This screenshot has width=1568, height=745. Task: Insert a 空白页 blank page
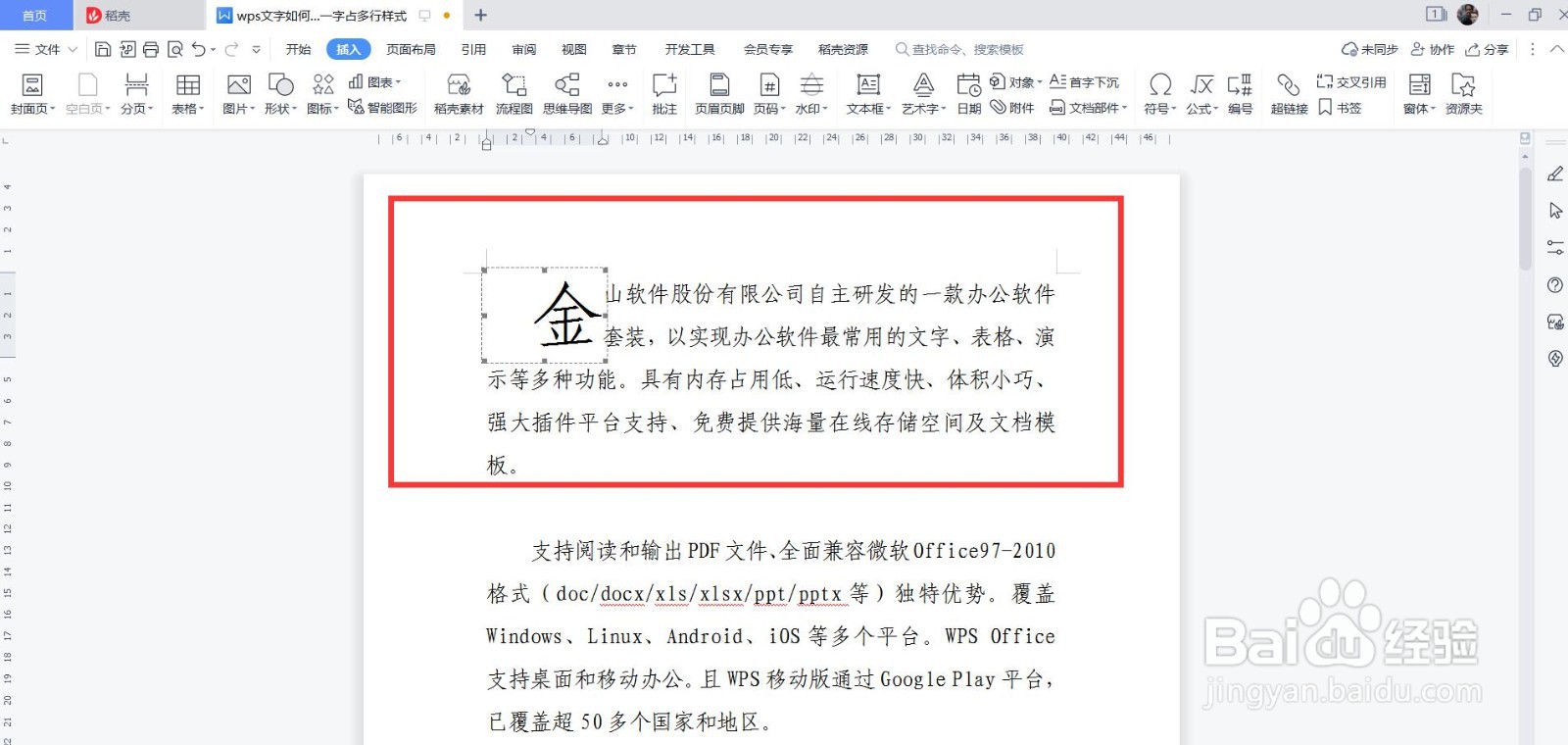pos(87,94)
